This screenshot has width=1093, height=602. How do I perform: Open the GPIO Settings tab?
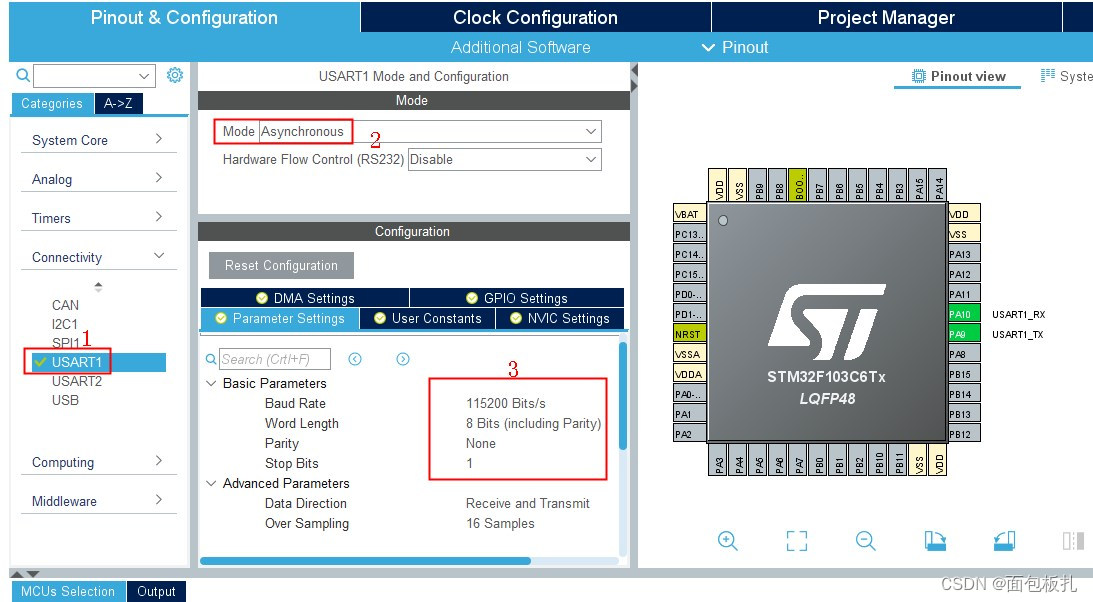(x=517, y=298)
